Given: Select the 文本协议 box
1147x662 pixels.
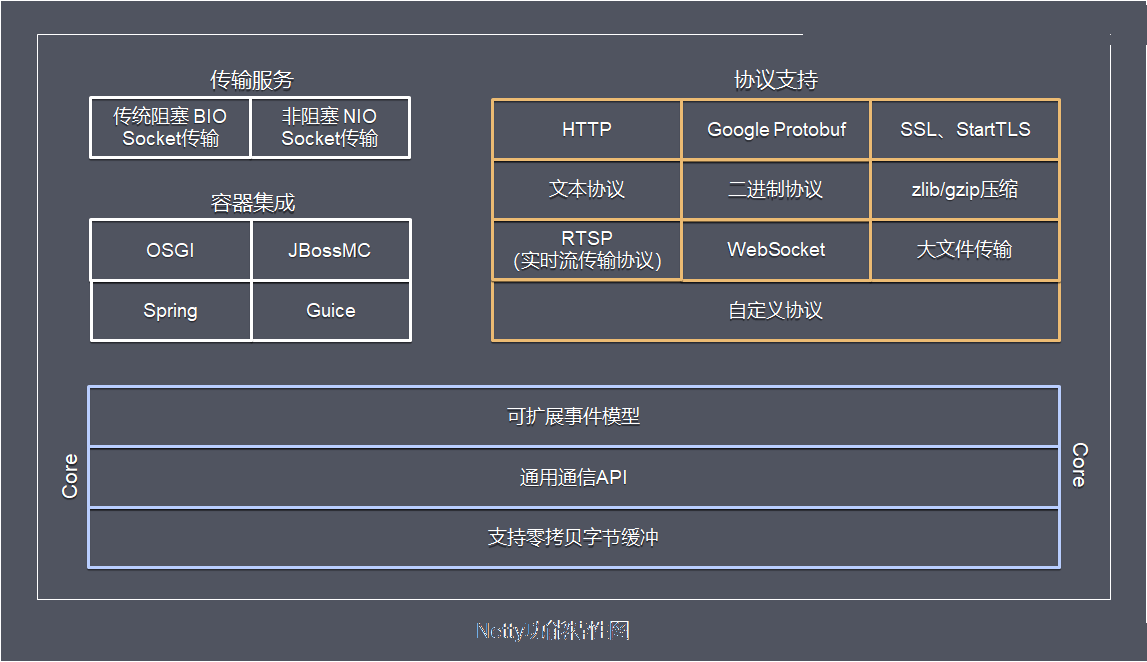Looking at the screenshot, I should (587, 189).
